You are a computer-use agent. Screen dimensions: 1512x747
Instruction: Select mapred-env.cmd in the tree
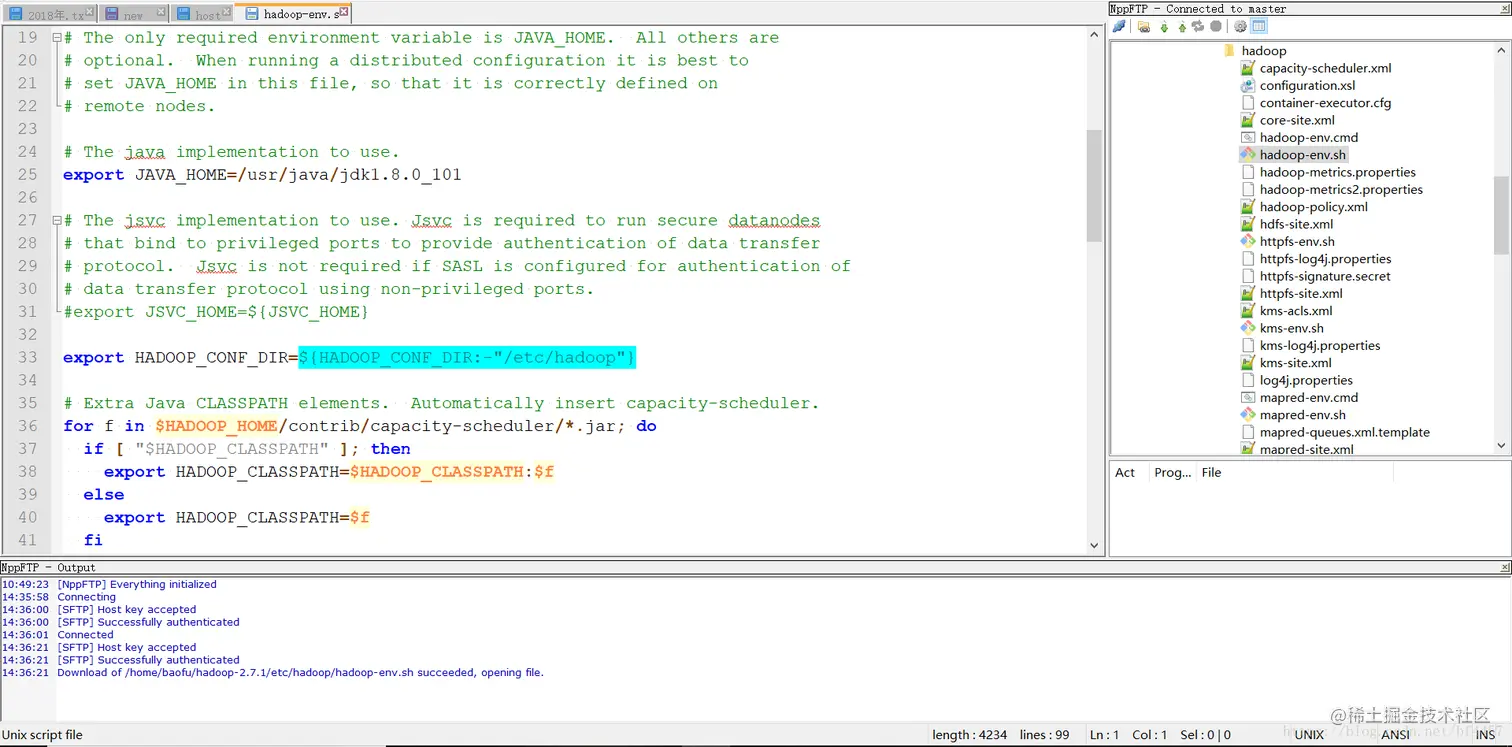click(x=1309, y=397)
